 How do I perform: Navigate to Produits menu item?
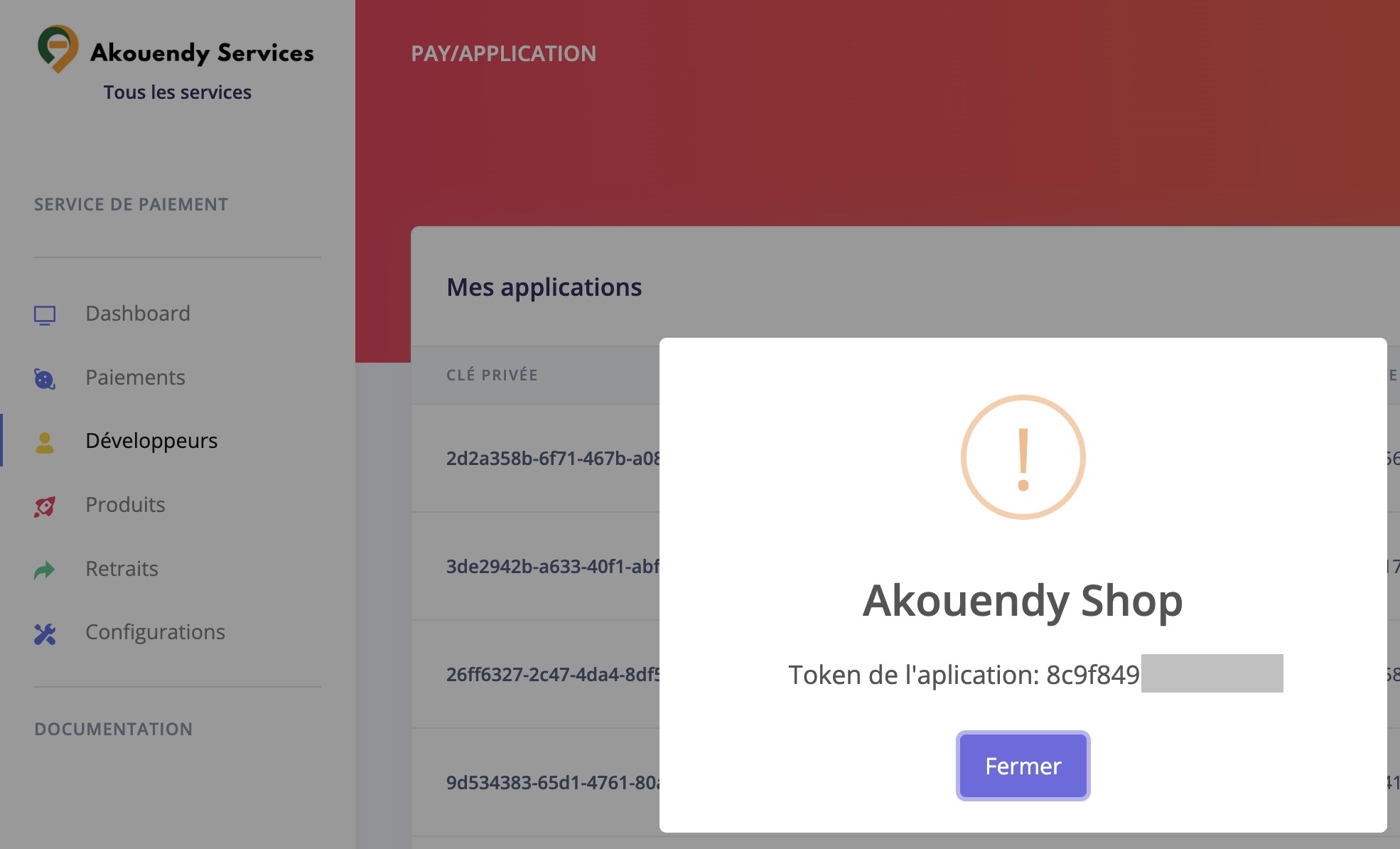coord(125,505)
